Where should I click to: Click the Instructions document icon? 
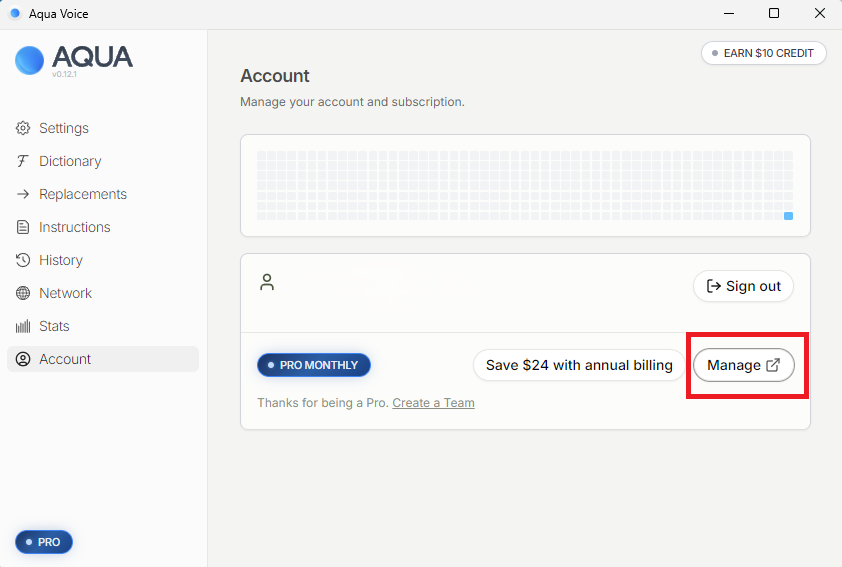point(23,227)
